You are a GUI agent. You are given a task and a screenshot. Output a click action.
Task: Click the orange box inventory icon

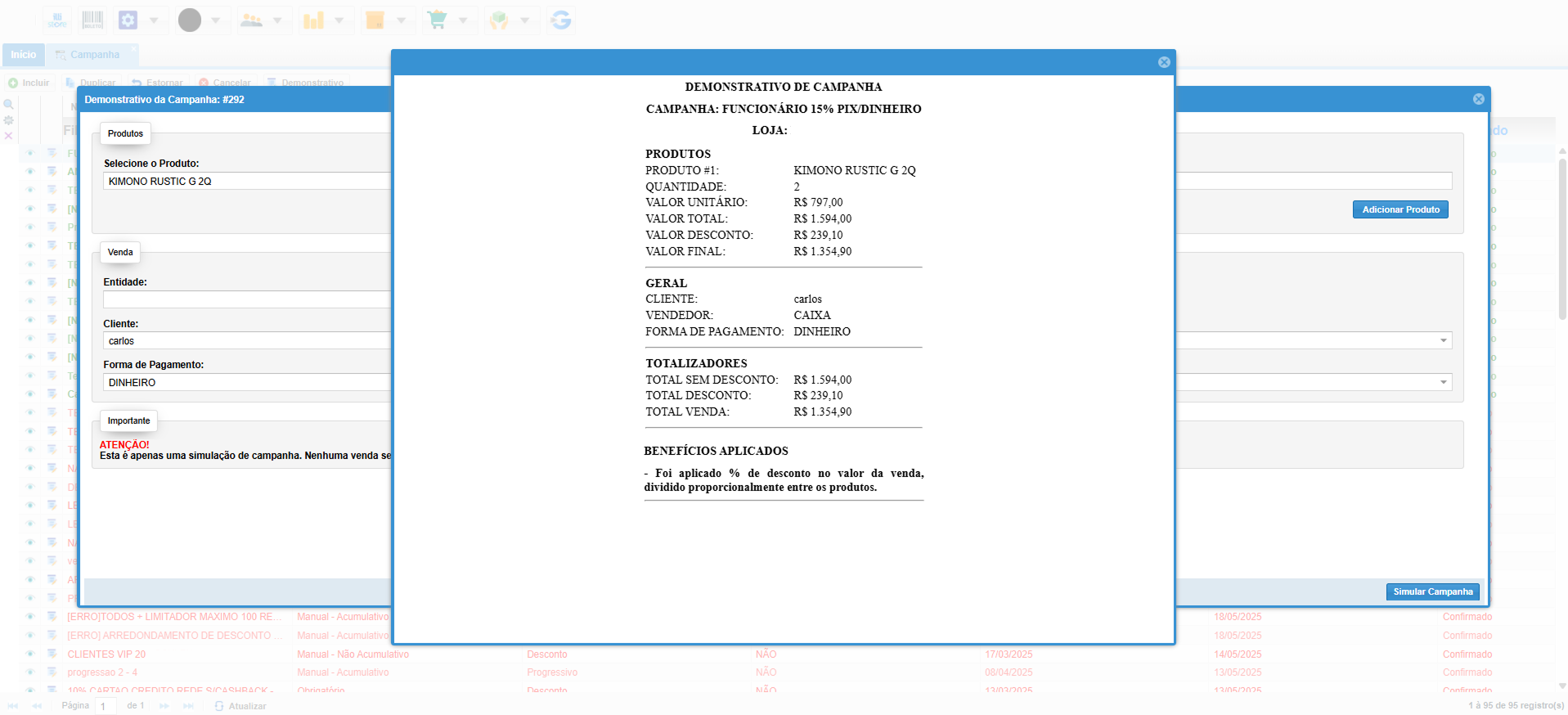[x=375, y=20]
